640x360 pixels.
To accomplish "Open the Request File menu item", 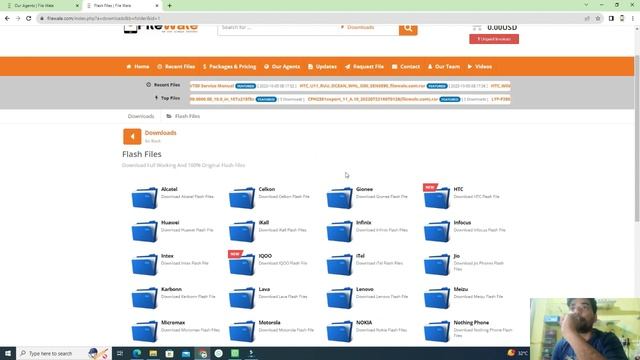I will click(364, 67).
